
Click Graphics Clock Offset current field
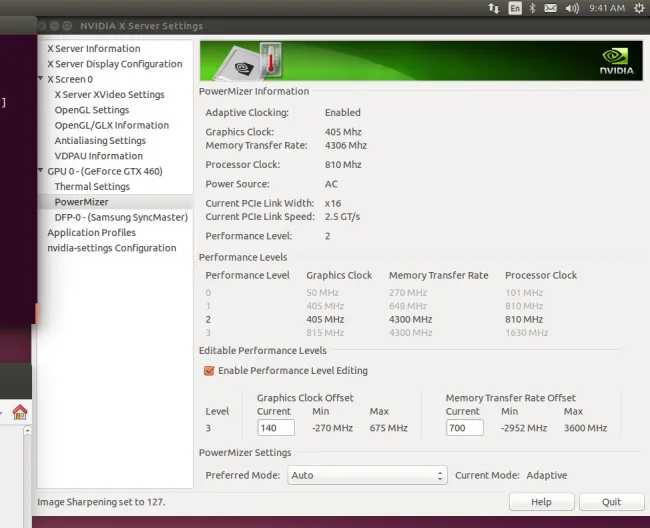[276, 428]
